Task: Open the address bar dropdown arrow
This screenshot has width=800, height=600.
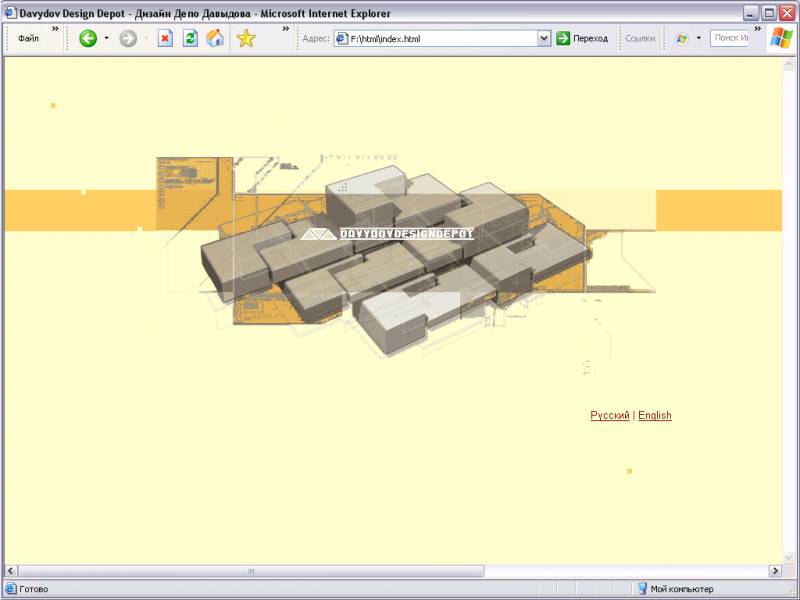Action: [x=544, y=38]
